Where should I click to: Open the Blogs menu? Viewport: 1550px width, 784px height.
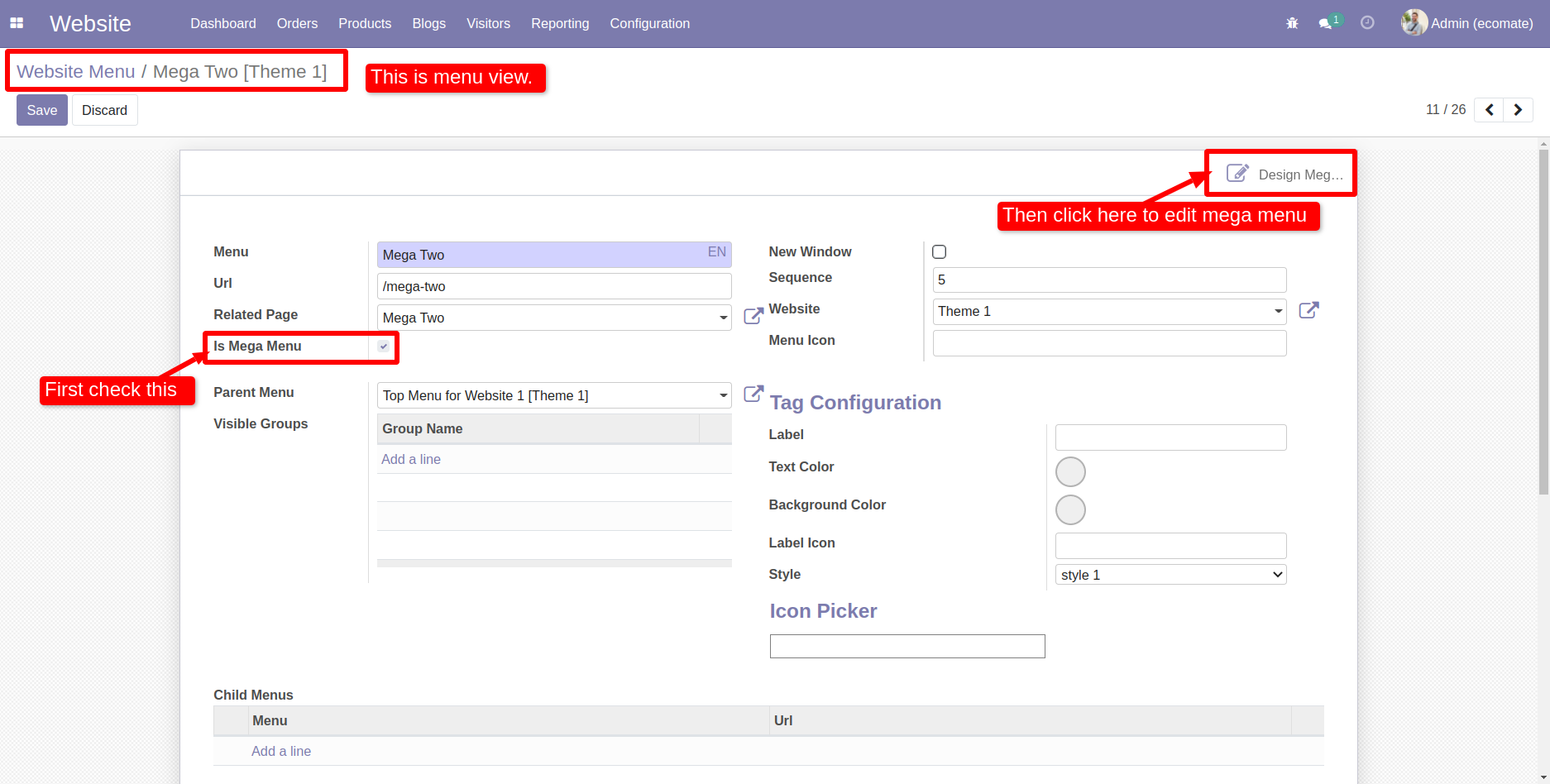click(x=429, y=23)
